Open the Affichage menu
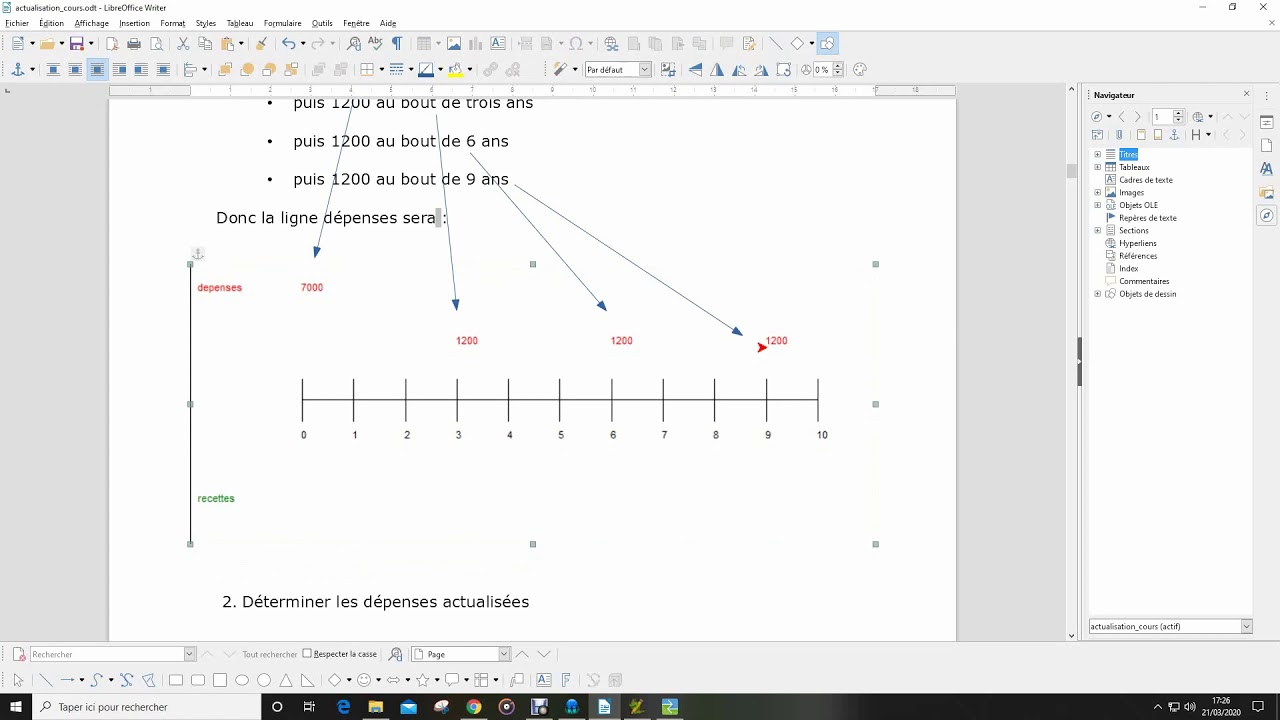Viewport: 1280px width, 720px height. 92,23
